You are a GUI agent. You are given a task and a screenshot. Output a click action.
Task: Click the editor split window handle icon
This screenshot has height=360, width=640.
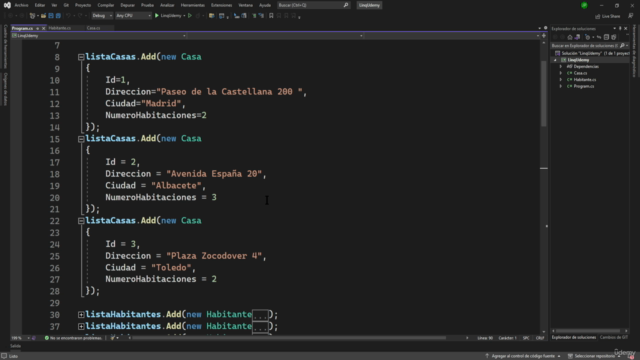pyautogui.click(x=544, y=36)
